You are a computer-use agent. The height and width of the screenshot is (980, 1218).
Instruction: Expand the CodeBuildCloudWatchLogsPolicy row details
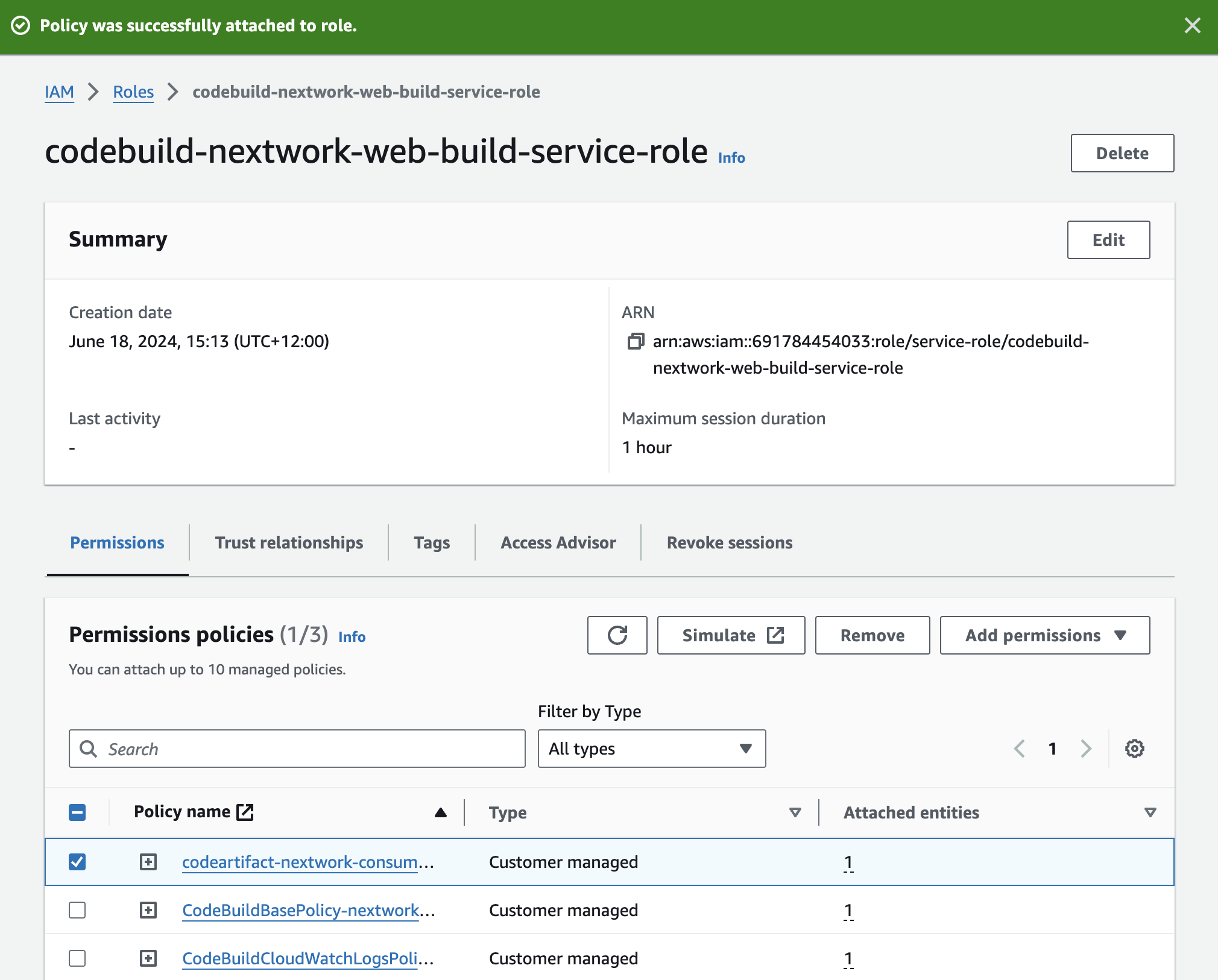click(x=148, y=958)
